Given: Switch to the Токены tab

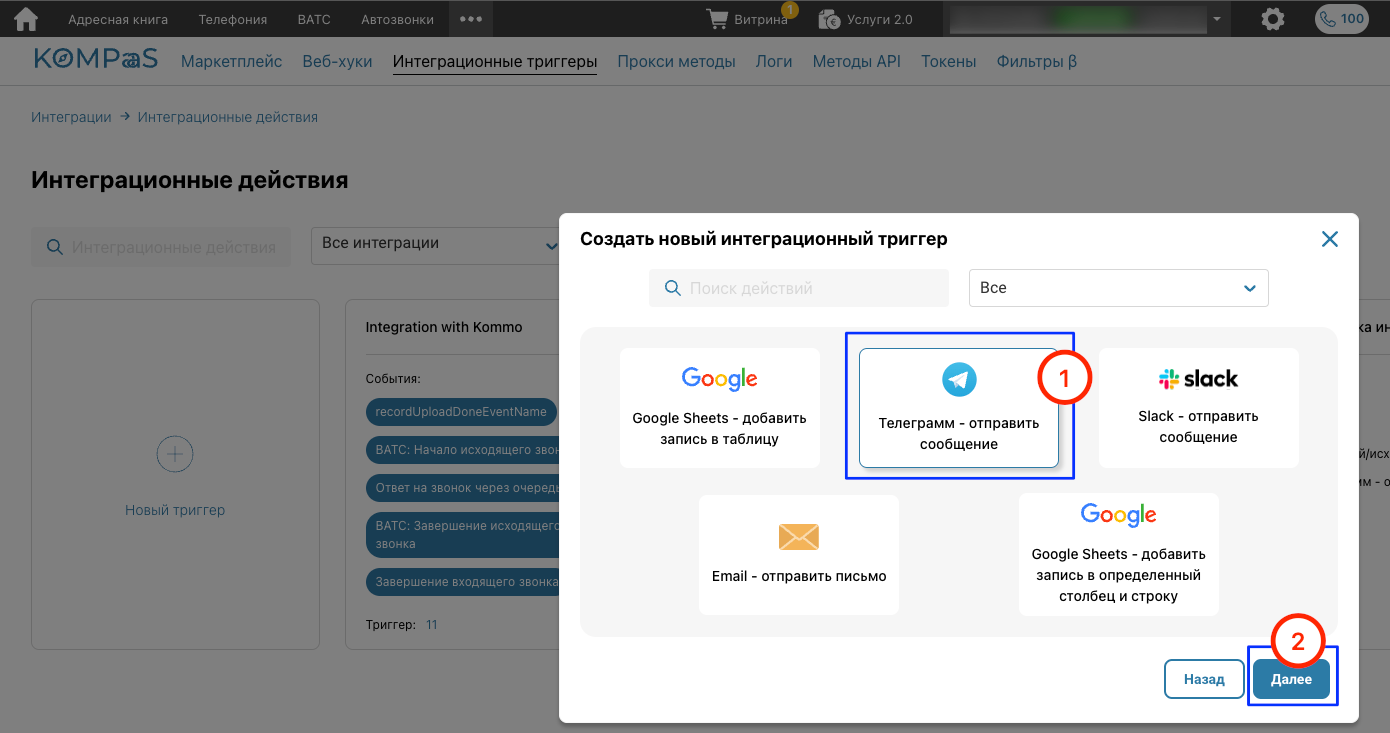Looking at the screenshot, I should 948,62.
